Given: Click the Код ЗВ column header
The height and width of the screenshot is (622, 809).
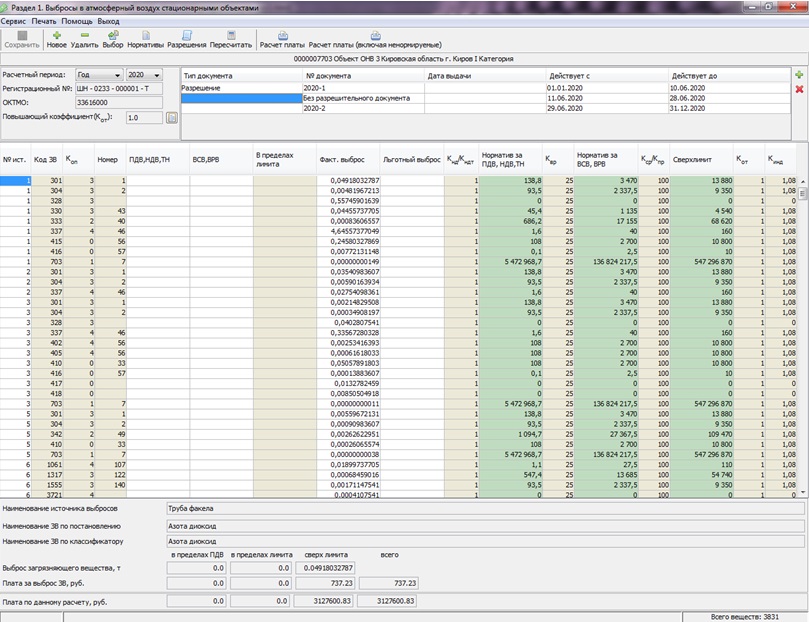Looking at the screenshot, I should pyautogui.click(x=46, y=159).
